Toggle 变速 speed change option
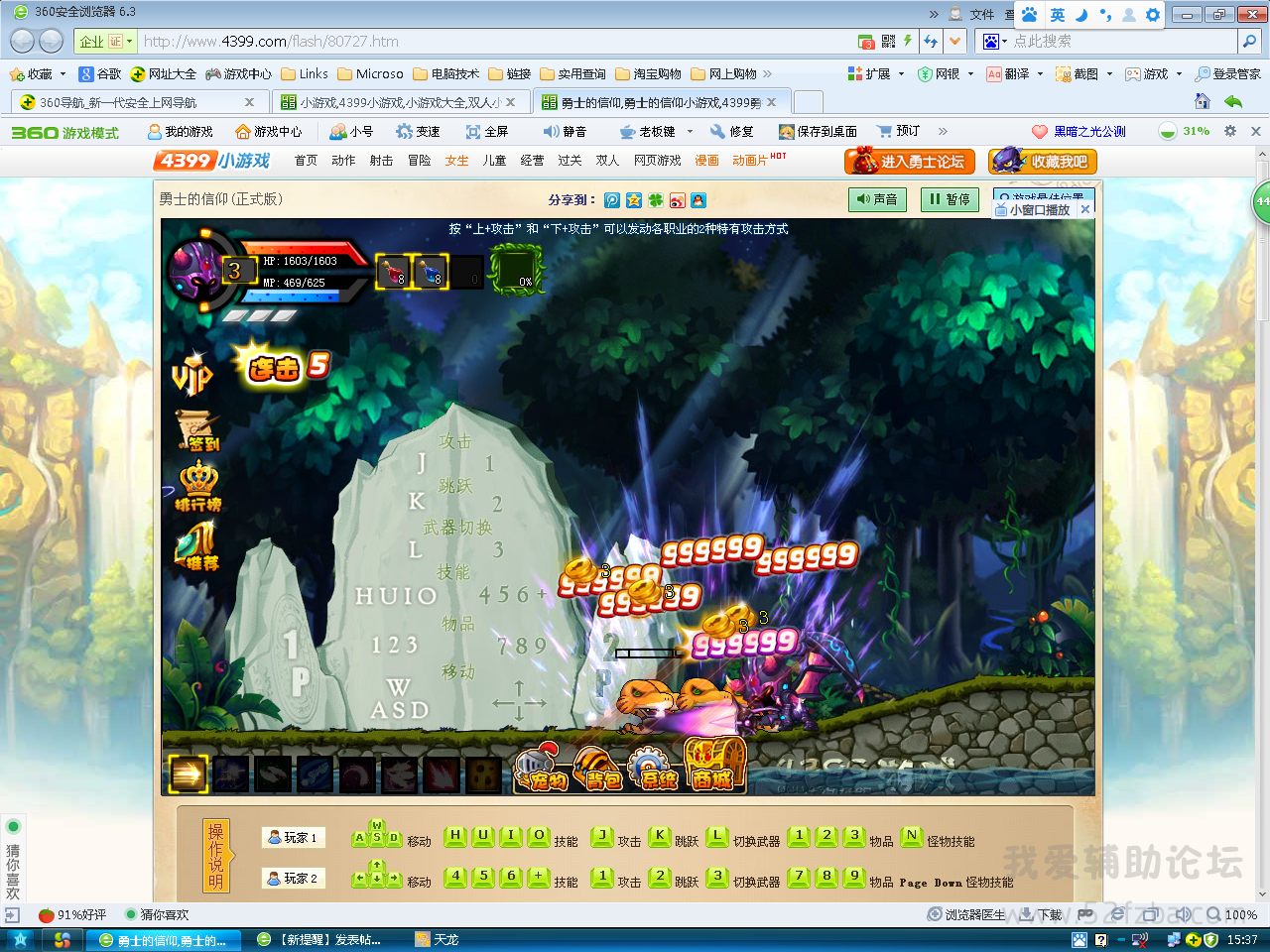The height and width of the screenshot is (952, 1270). [418, 131]
